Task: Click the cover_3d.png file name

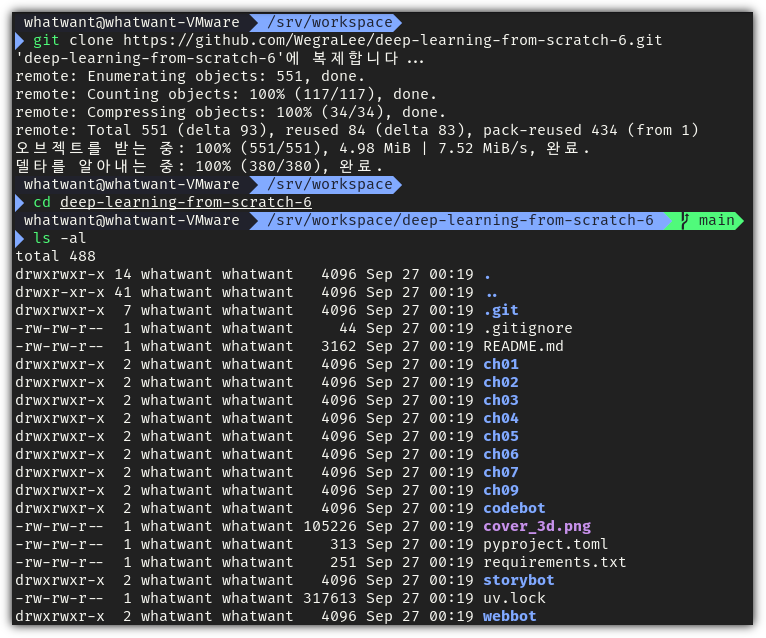Action: pyautogui.click(x=537, y=527)
